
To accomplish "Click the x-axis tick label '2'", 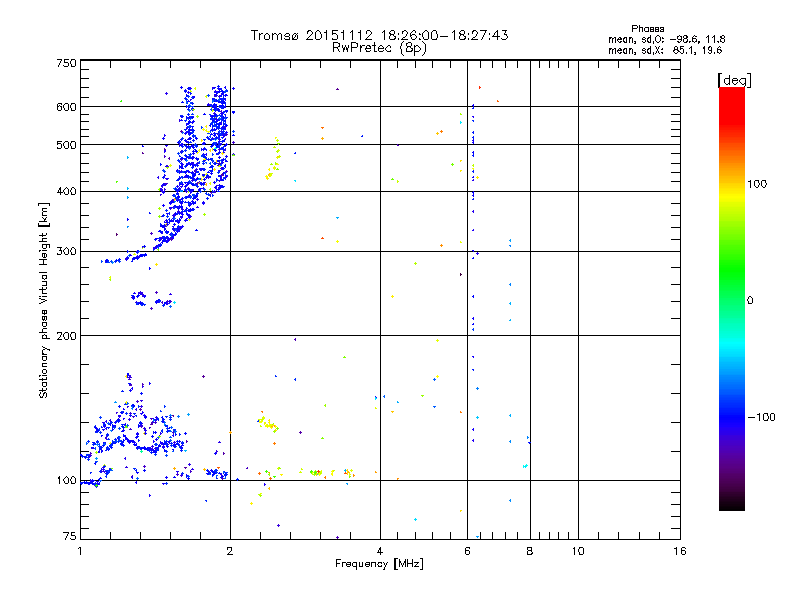I will [x=230, y=551].
